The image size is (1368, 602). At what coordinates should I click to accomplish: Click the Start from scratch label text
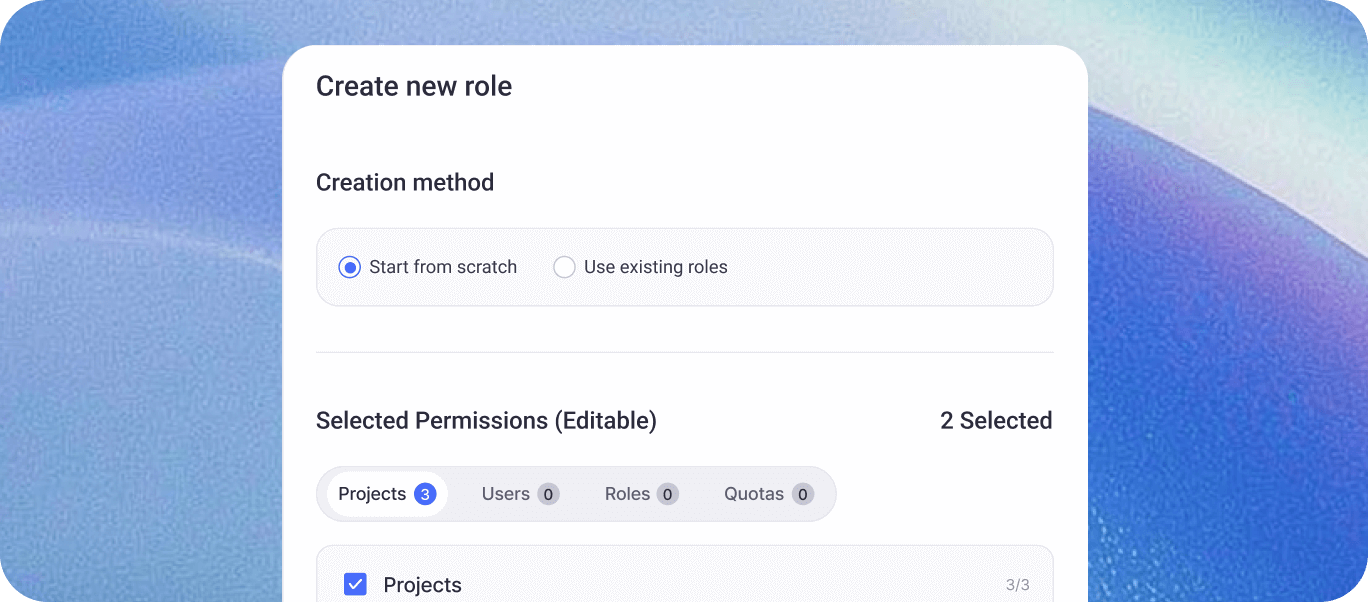(443, 267)
